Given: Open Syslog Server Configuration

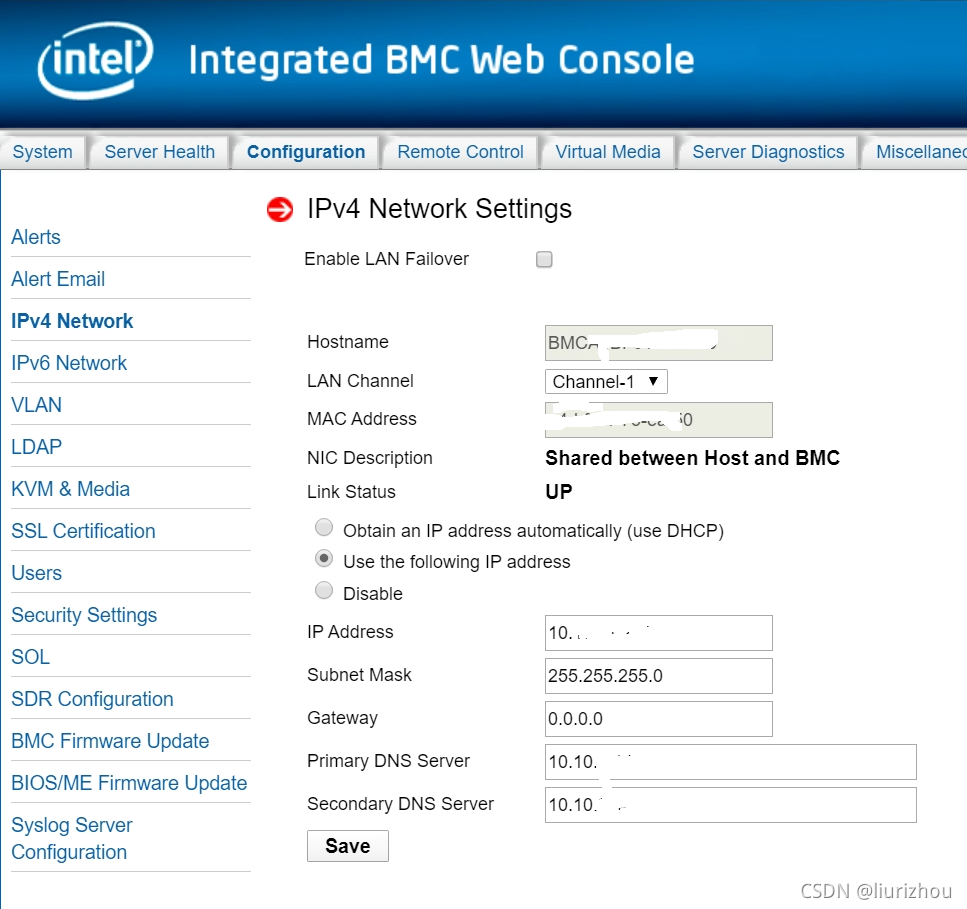Looking at the screenshot, I should [x=71, y=838].
